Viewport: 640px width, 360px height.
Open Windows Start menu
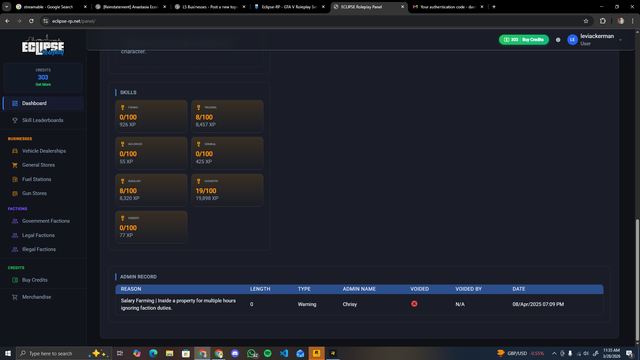[x=8, y=353]
